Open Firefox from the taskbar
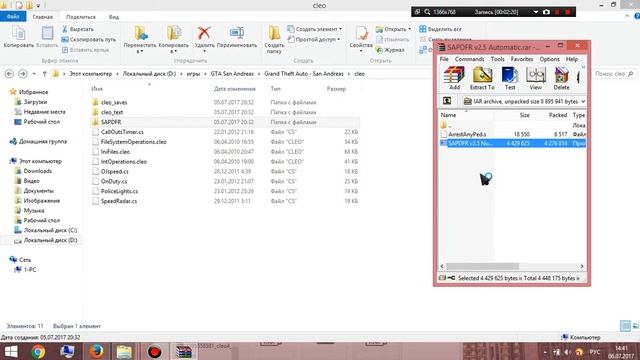This screenshot has height=360, width=640. (x=96, y=351)
